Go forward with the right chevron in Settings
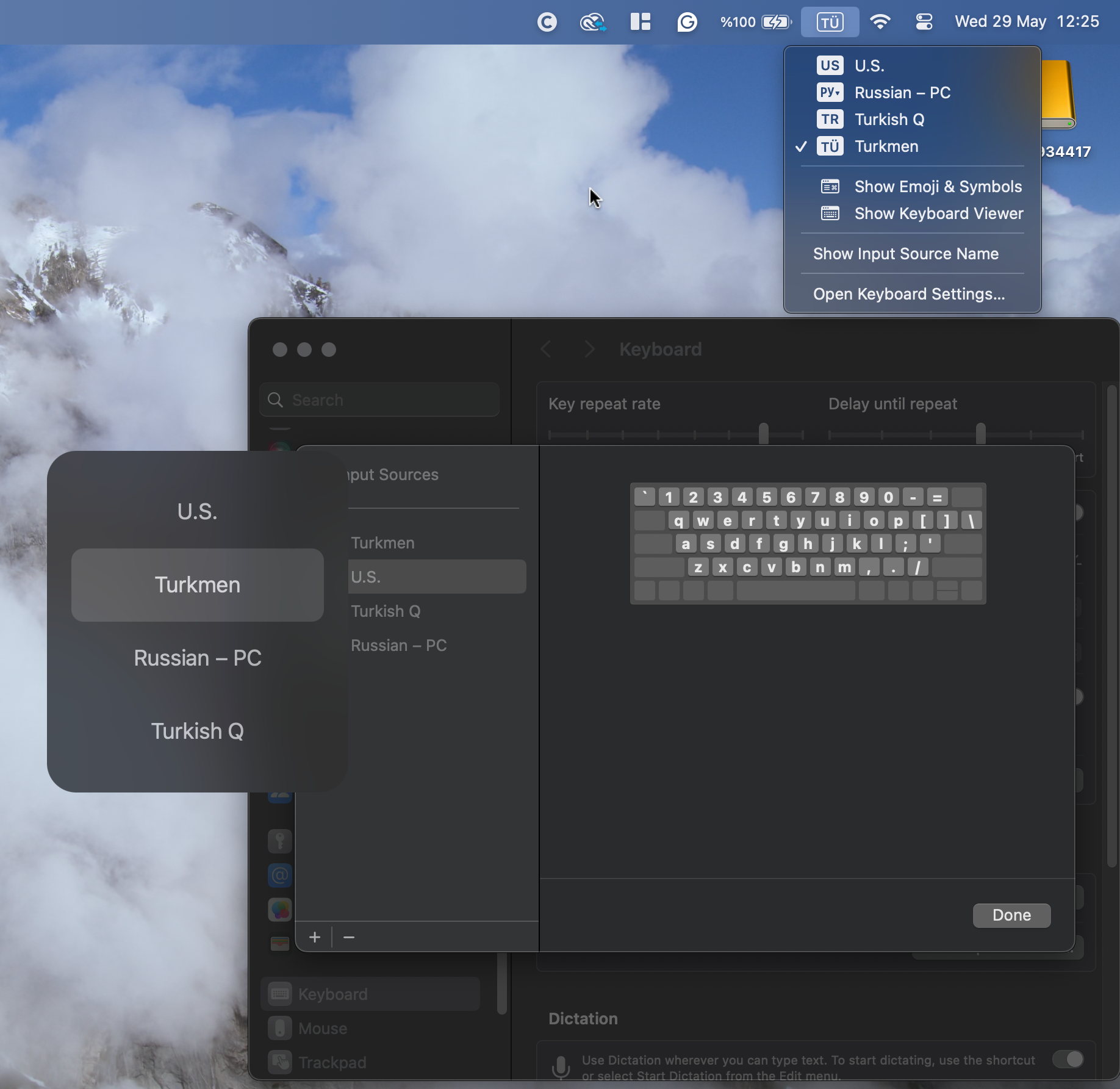The width and height of the screenshot is (1120, 1089). tap(589, 350)
